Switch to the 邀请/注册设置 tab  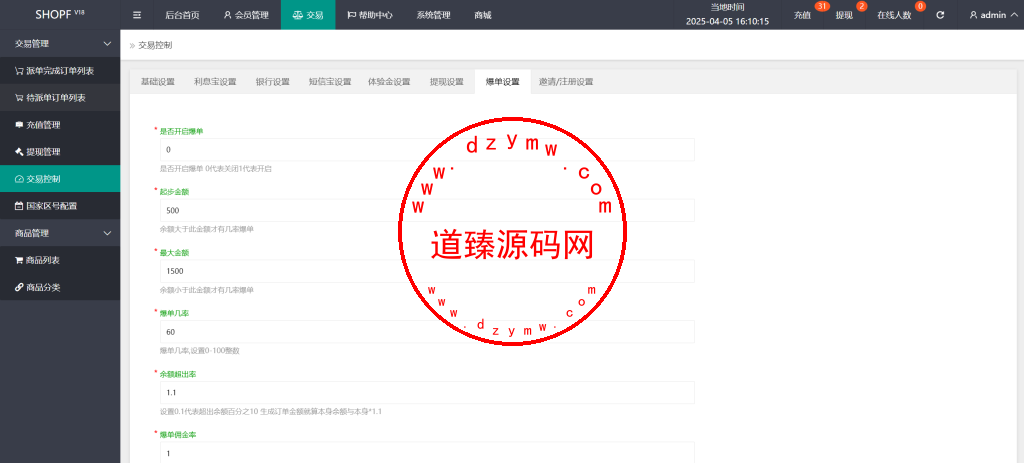pos(566,82)
